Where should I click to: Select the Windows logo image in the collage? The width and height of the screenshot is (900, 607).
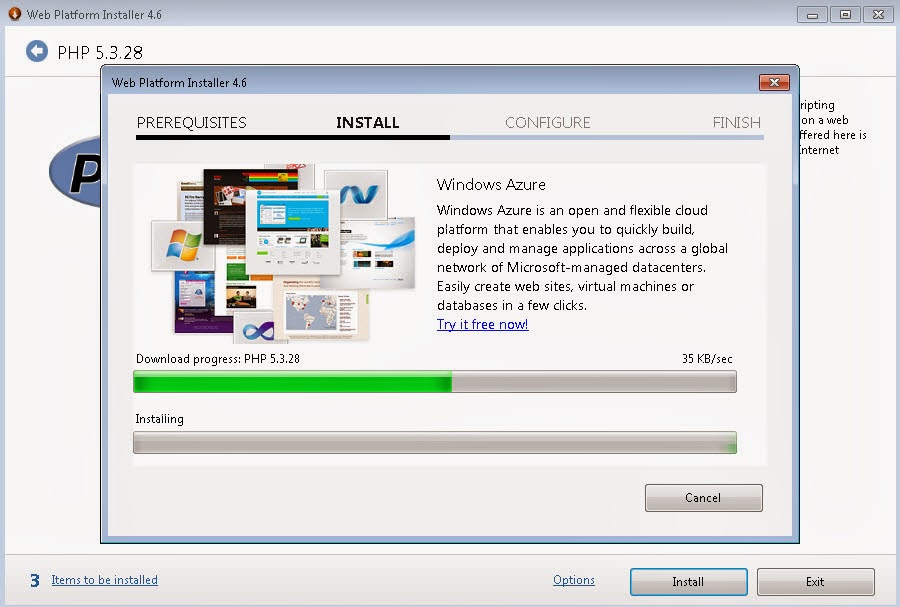(x=183, y=243)
